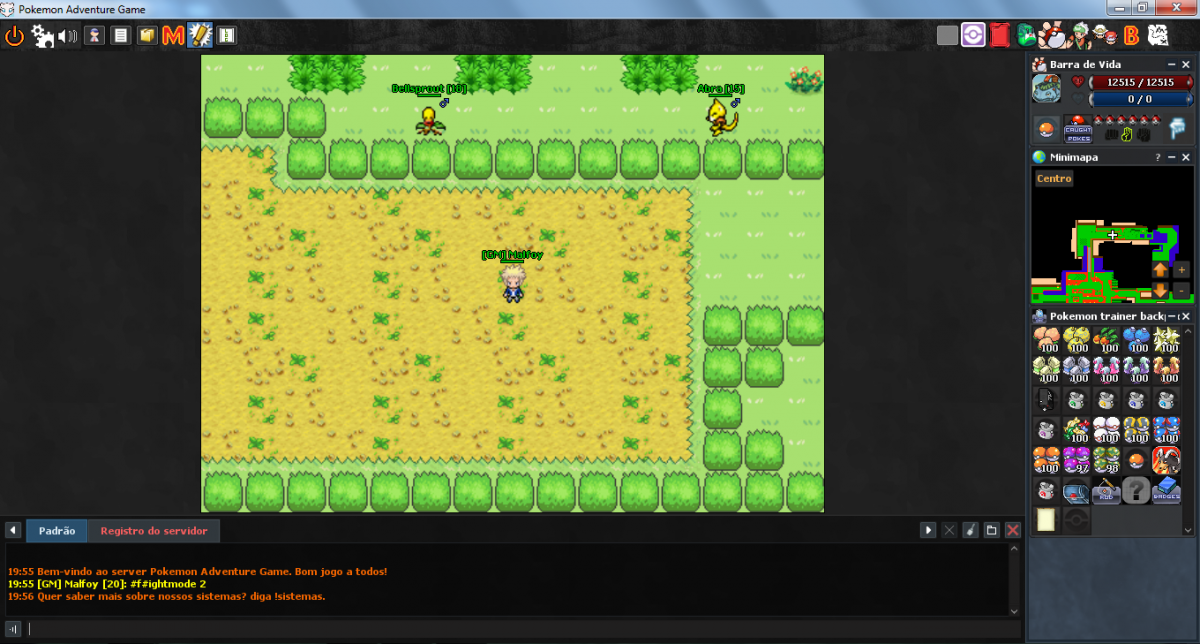This screenshot has height=644, width=1200.
Task: Collapse the Minimapa panel
Action: [x=1172, y=157]
